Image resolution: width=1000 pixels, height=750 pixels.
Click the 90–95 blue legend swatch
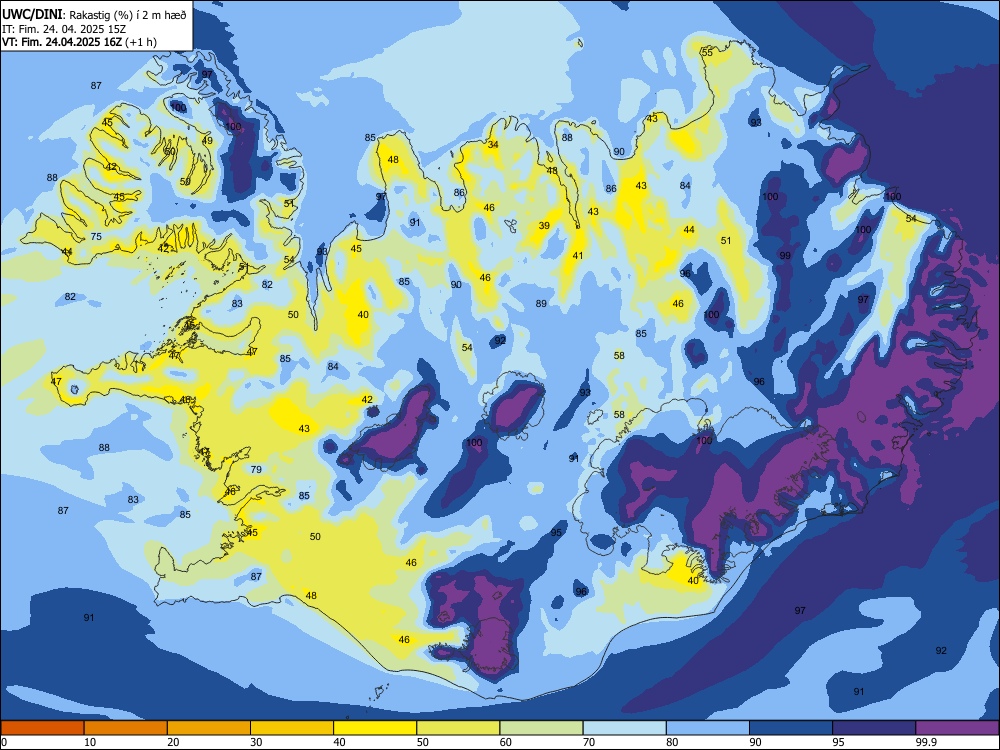point(791,728)
